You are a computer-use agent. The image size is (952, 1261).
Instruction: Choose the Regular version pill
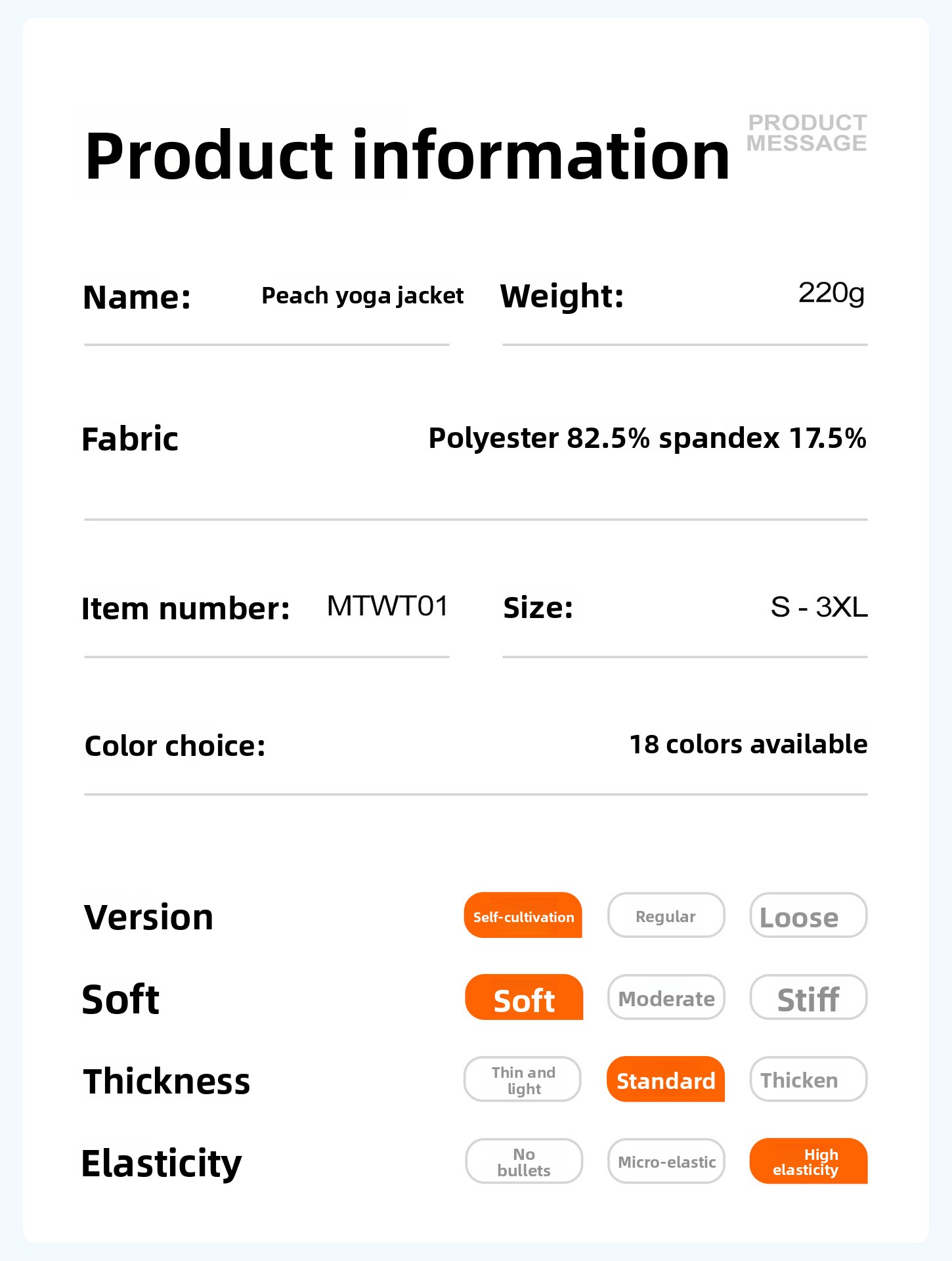[x=666, y=916]
